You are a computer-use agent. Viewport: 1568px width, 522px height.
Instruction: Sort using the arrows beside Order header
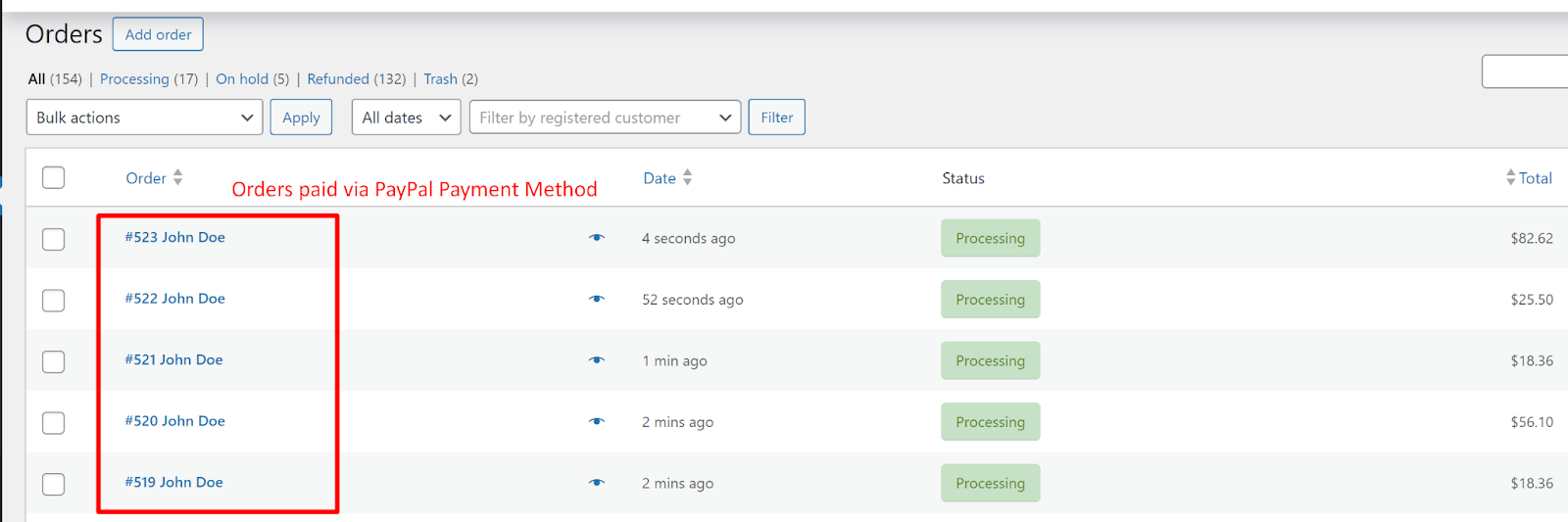pos(178,177)
